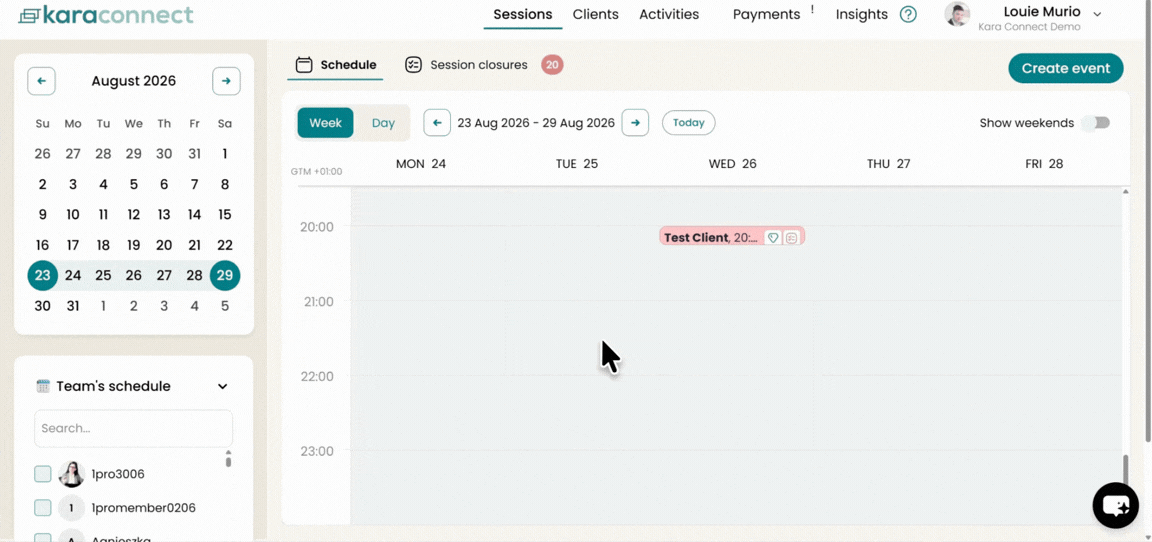Viewport: 1152px width, 542px height.
Task: Click 1promember0206's avatar circle
Action: coord(72,508)
